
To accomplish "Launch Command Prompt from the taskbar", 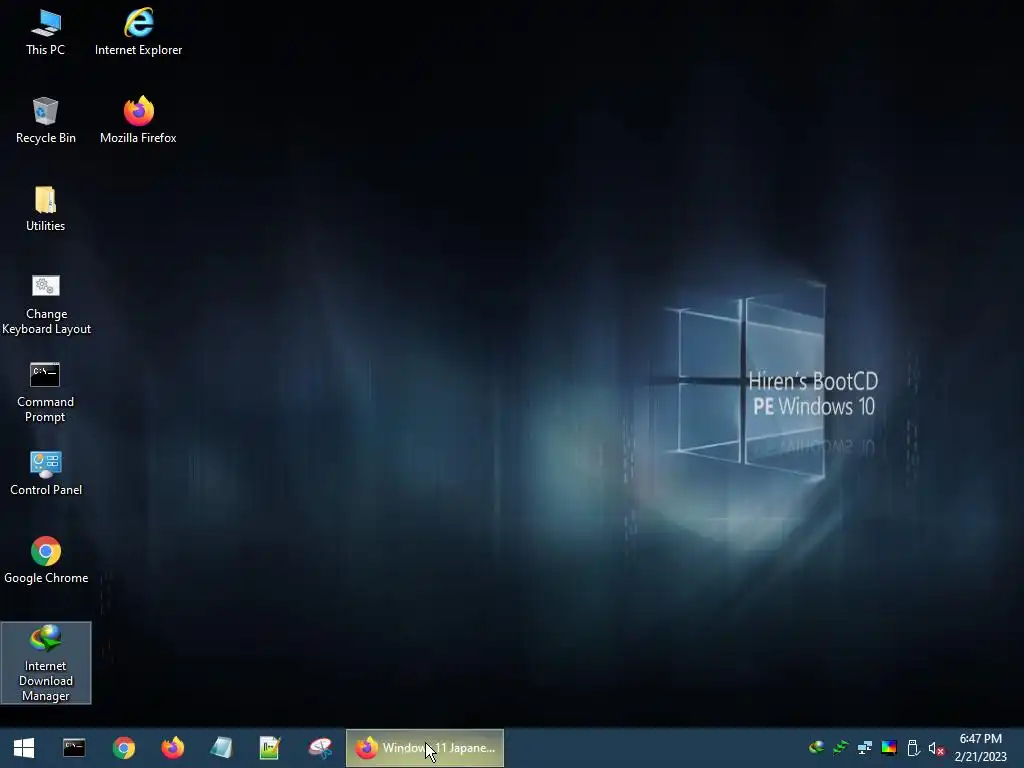I will tap(74, 748).
